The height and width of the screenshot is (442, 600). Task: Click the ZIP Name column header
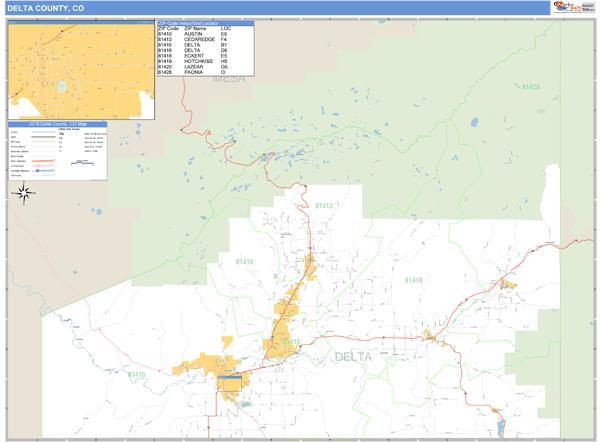click(x=195, y=29)
